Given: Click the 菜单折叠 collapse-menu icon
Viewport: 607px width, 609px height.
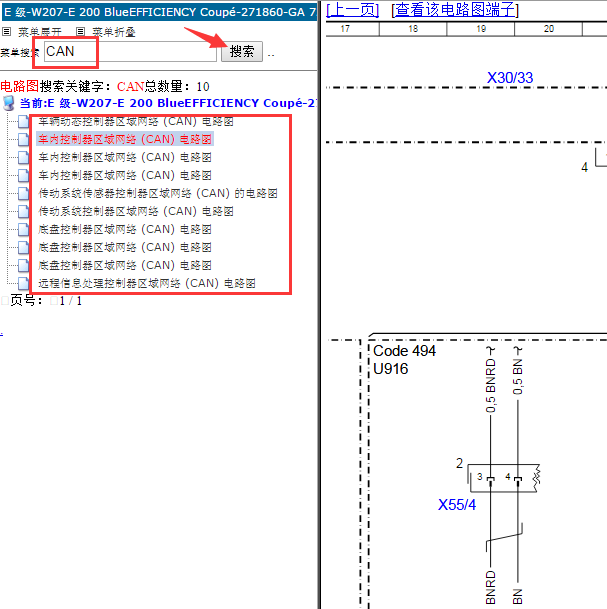Looking at the screenshot, I should point(80,31).
